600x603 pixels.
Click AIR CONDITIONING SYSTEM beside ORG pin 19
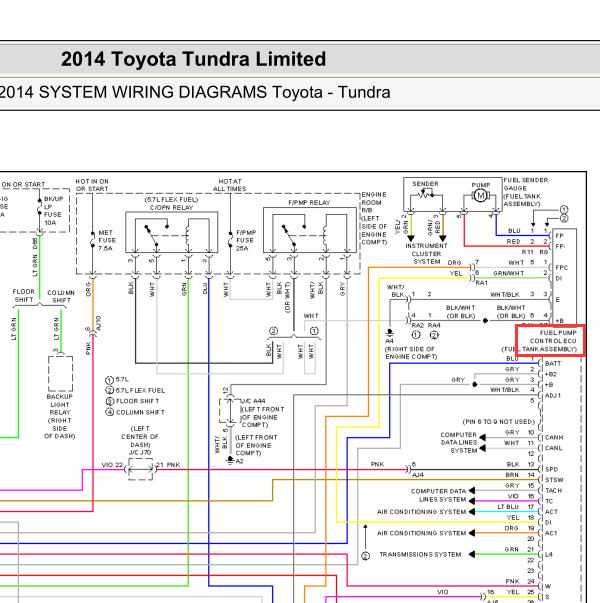422,533
